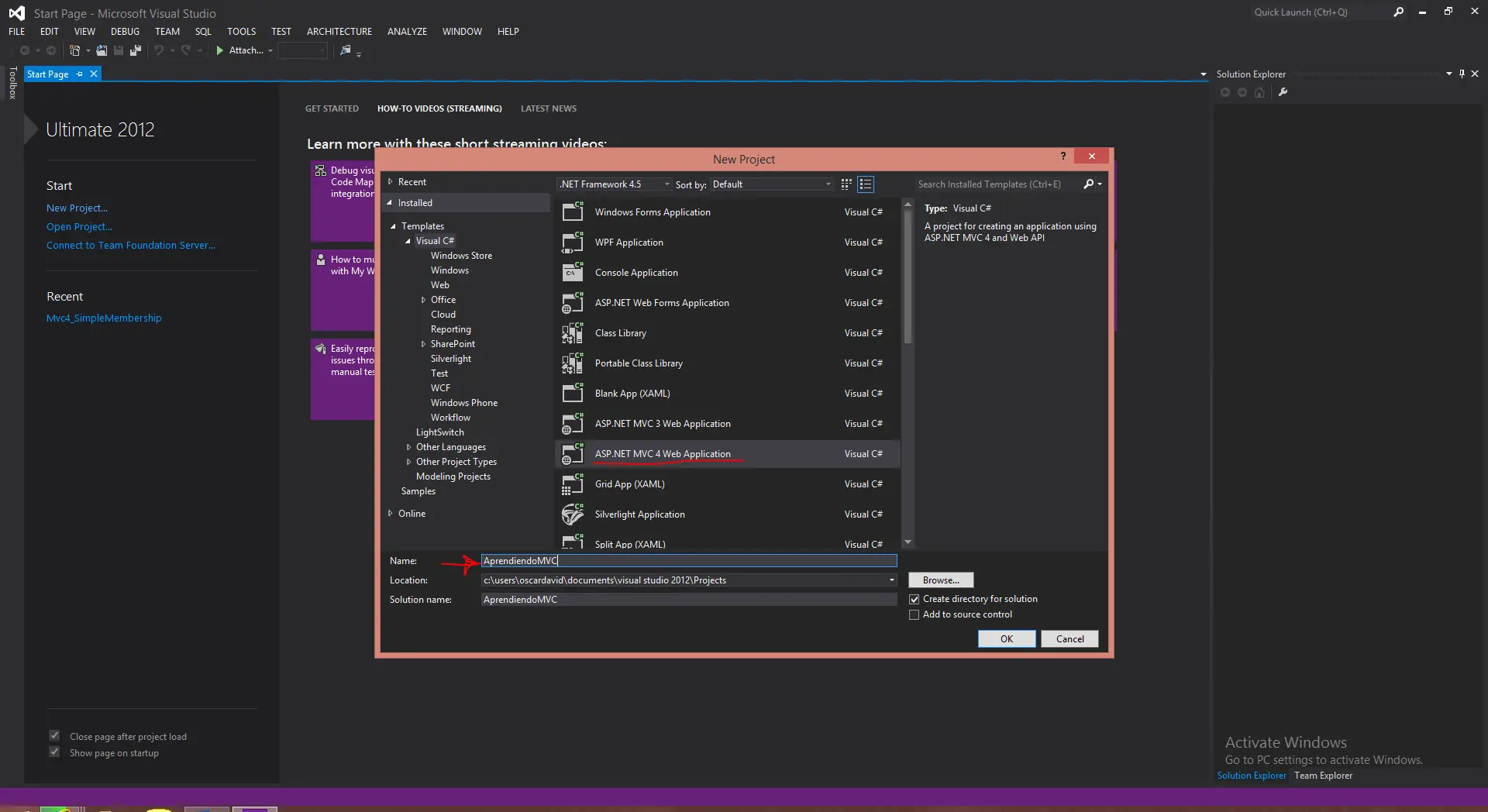Screen dimensions: 1488x812
Task: Click the Solution name input field
Action: point(689,600)
